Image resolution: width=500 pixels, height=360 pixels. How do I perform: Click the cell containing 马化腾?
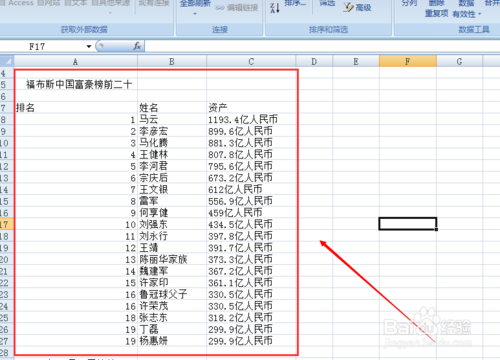[172, 143]
